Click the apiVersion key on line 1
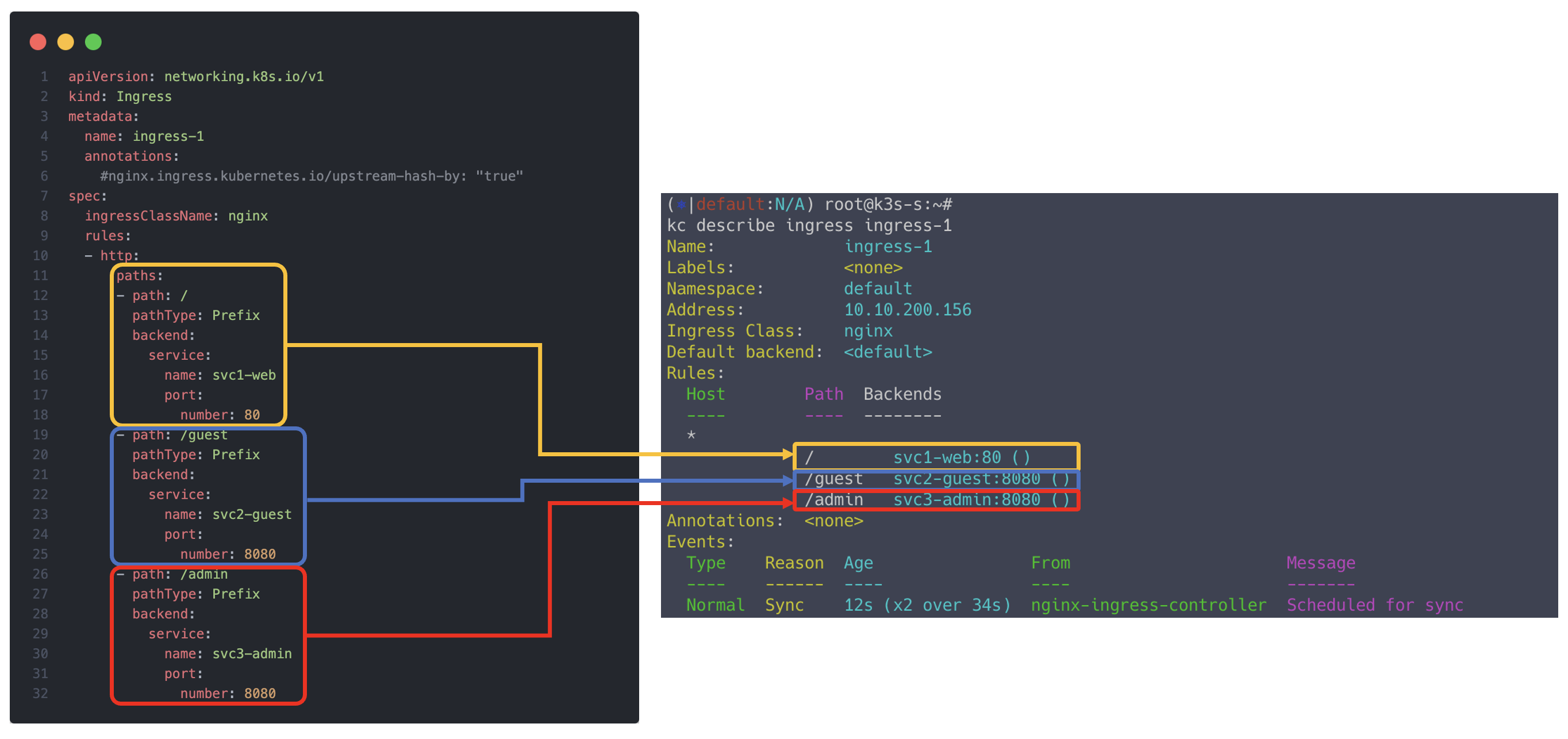The image size is (1568, 739). coord(107,76)
